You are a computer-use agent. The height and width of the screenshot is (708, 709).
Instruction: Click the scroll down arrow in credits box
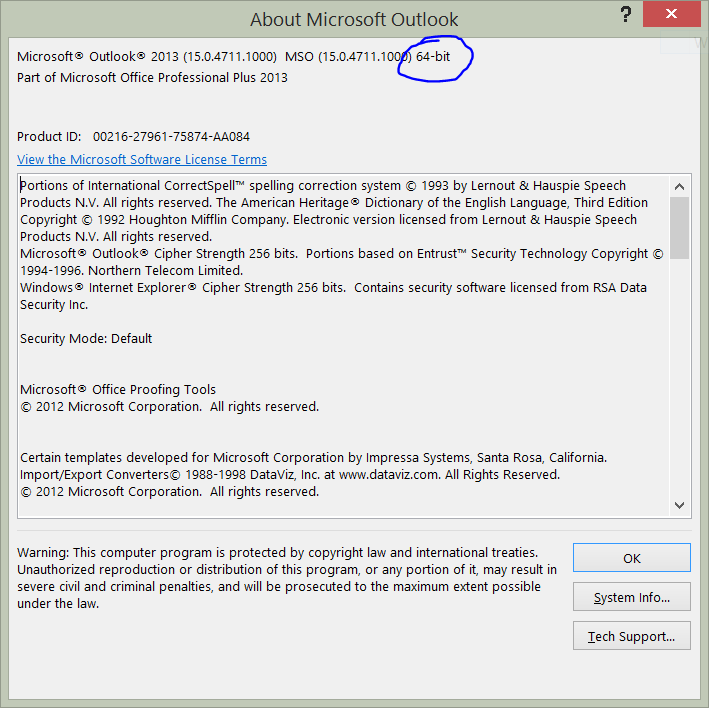pos(679,505)
